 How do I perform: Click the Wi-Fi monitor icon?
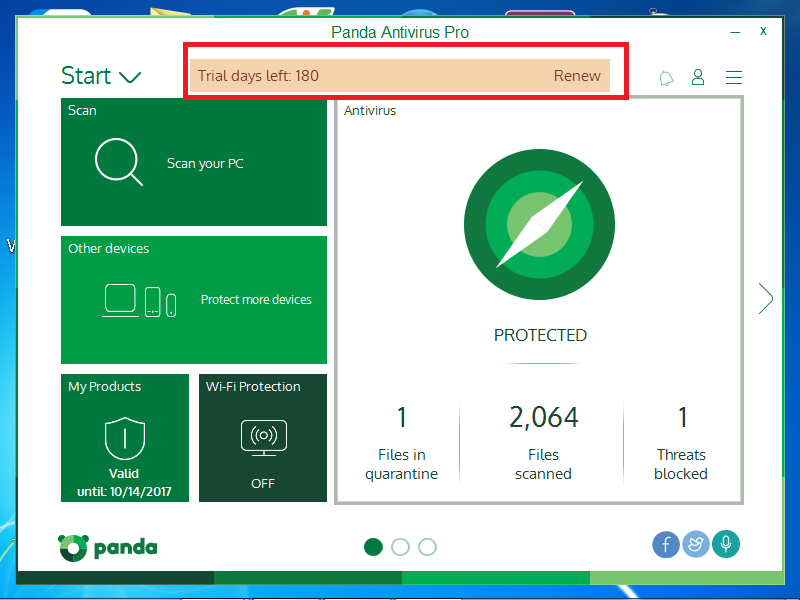click(264, 438)
